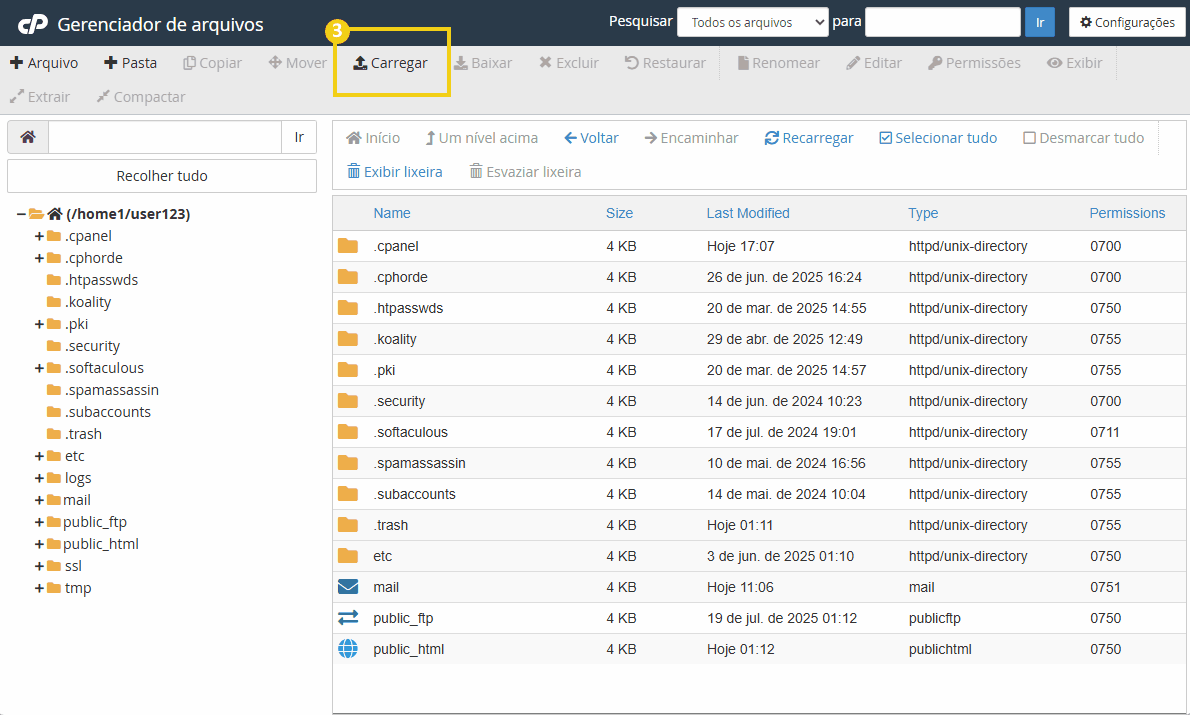The width and height of the screenshot is (1190, 715).
Task: Expand the logs tree folder
Action: (x=39, y=478)
